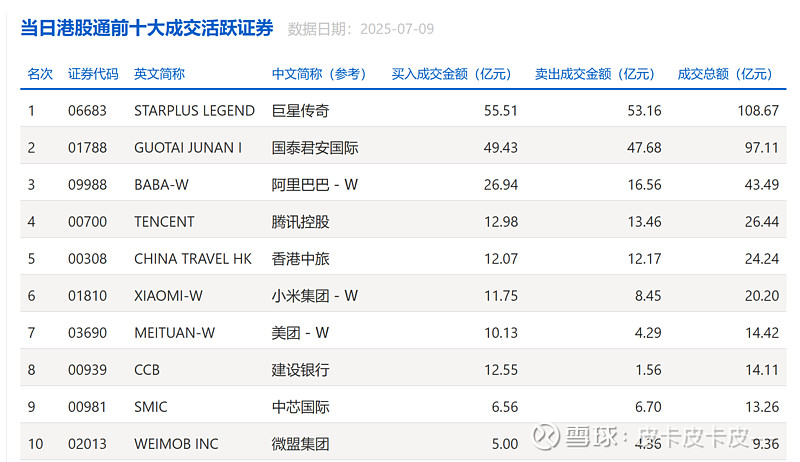Click XIAOMI-W English name
The image size is (800, 462).
168,296
